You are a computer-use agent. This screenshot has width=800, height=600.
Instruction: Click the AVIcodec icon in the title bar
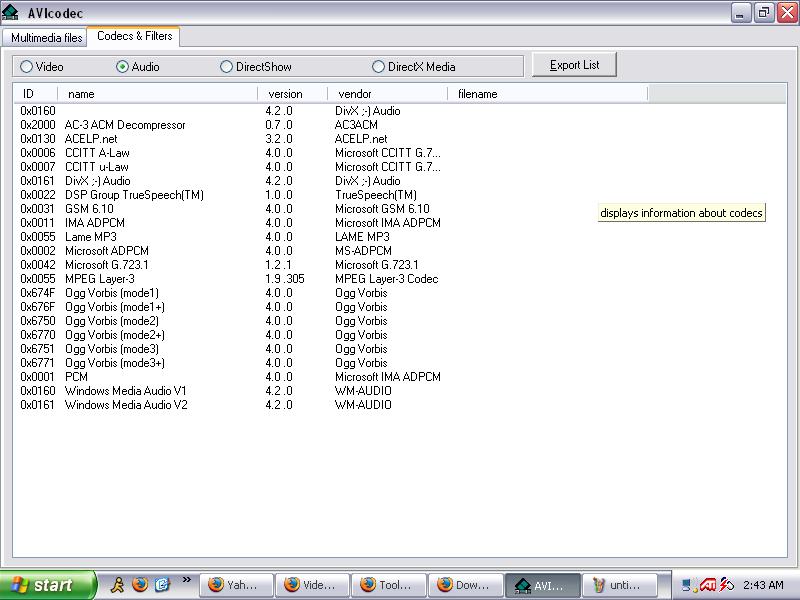click(x=10, y=12)
